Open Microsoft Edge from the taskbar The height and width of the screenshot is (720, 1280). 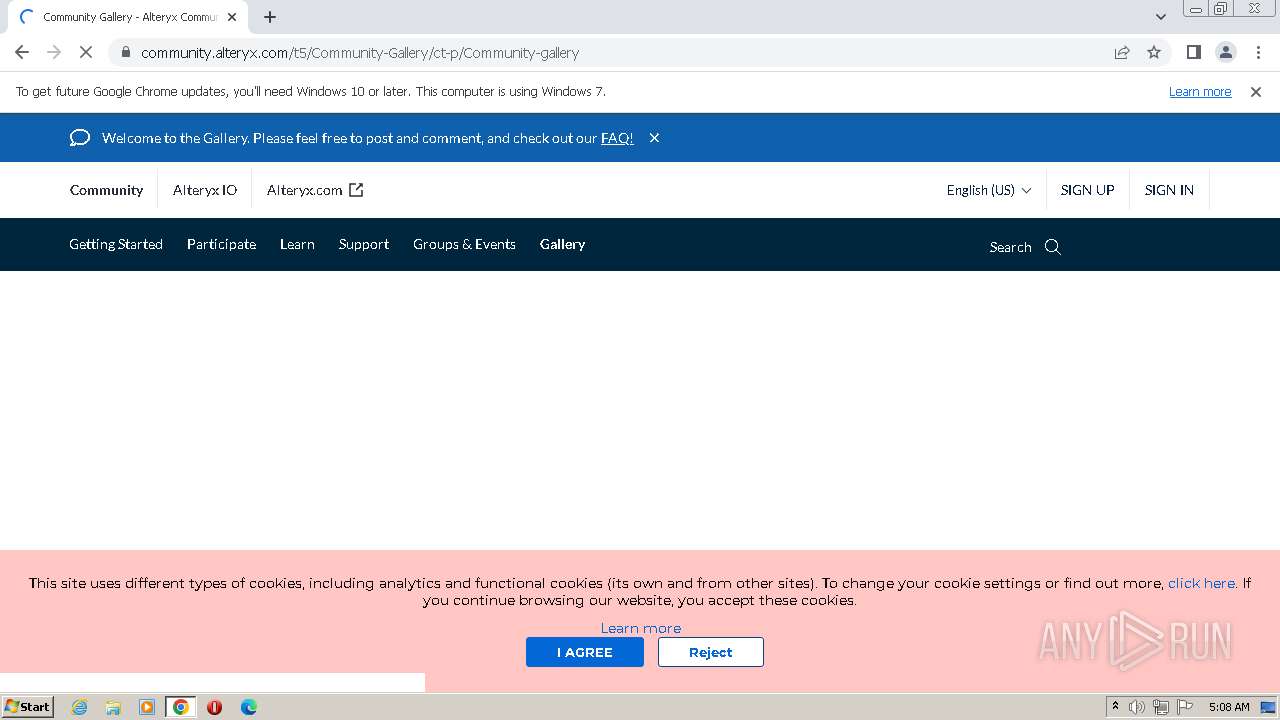(249, 707)
